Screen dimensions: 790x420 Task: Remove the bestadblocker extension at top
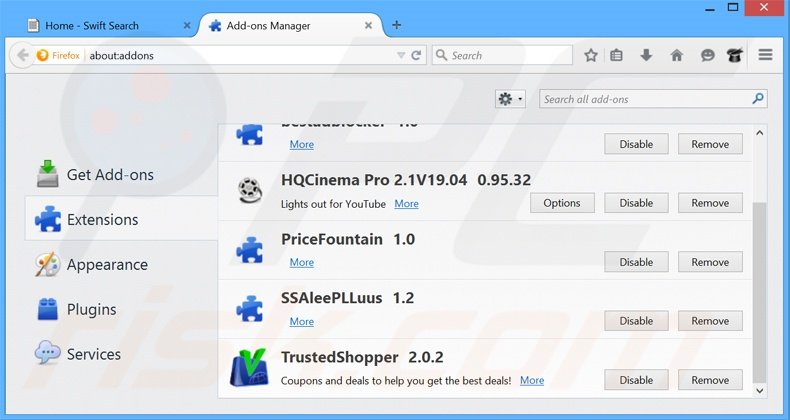click(x=710, y=144)
